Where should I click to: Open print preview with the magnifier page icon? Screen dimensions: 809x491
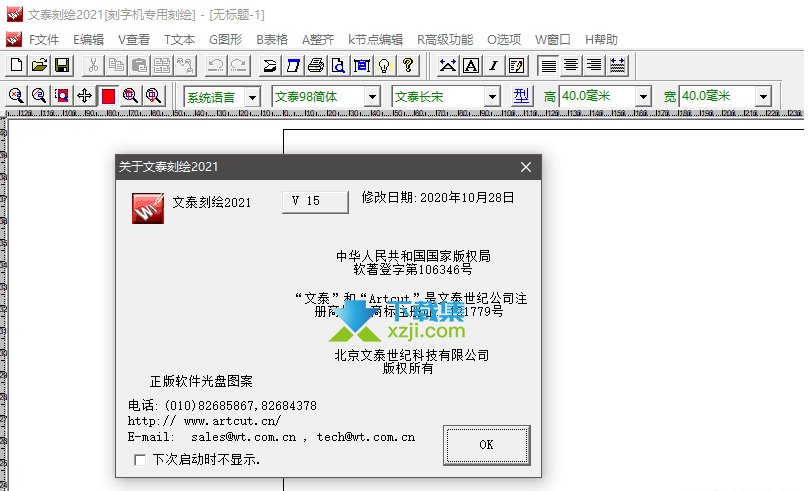pos(338,66)
